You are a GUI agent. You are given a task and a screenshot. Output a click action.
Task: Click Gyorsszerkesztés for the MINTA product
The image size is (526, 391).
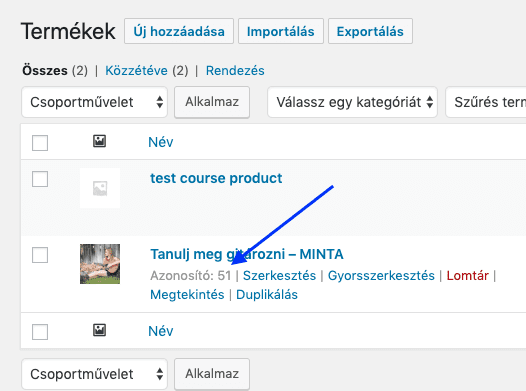coord(381,276)
